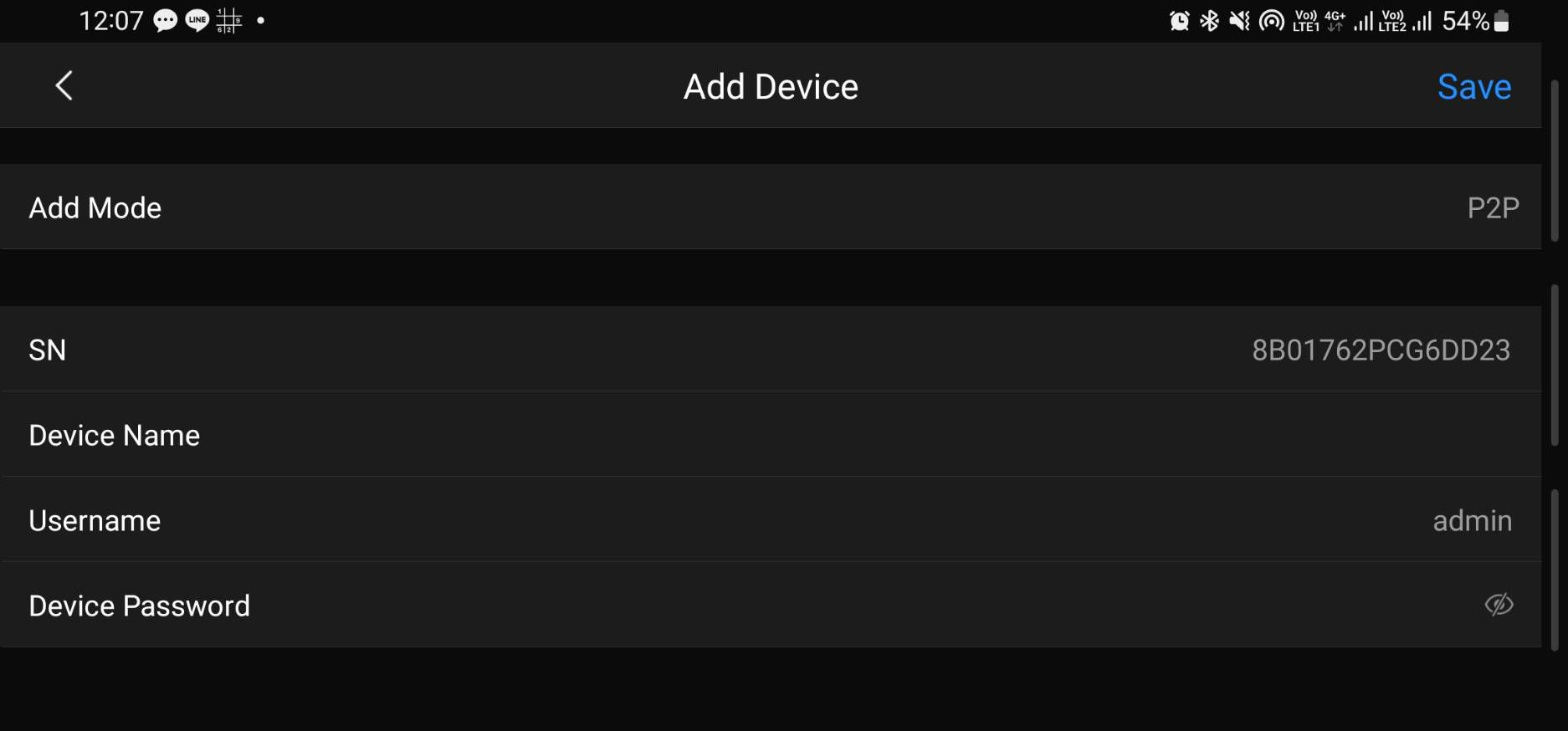This screenshot has width=1568, height=731.
Task: Tap the Device Password field
Action: tap(771, 605)
